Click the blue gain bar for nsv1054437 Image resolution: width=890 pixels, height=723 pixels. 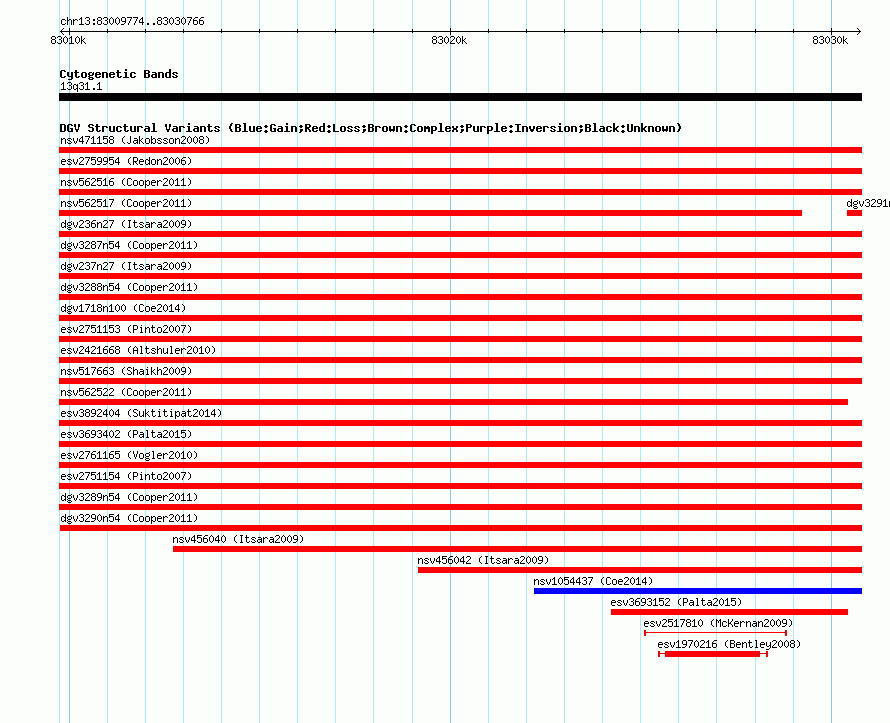pyautogui.click(x=698, y=591)
